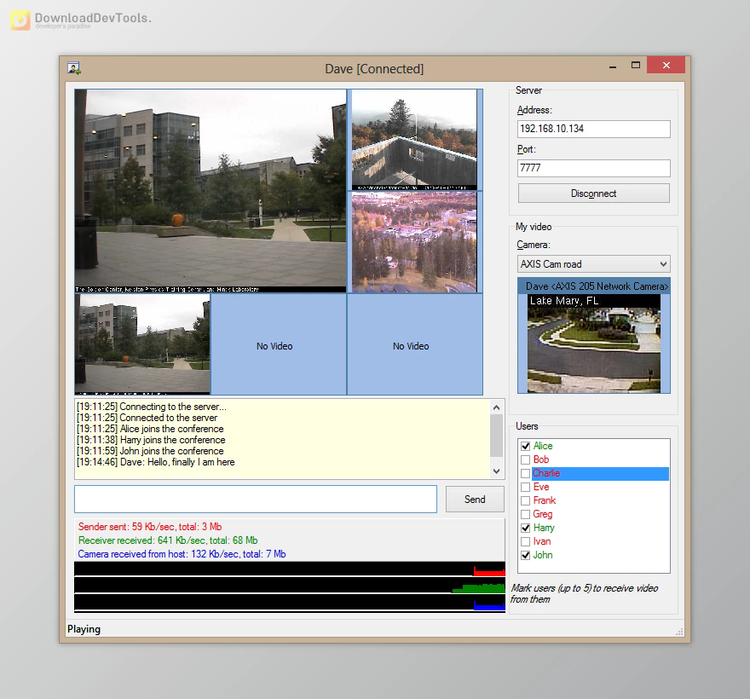Toggle the Alice user checkbox
The height and width of the screenshot is (699, 750).
tap(526, 446)
